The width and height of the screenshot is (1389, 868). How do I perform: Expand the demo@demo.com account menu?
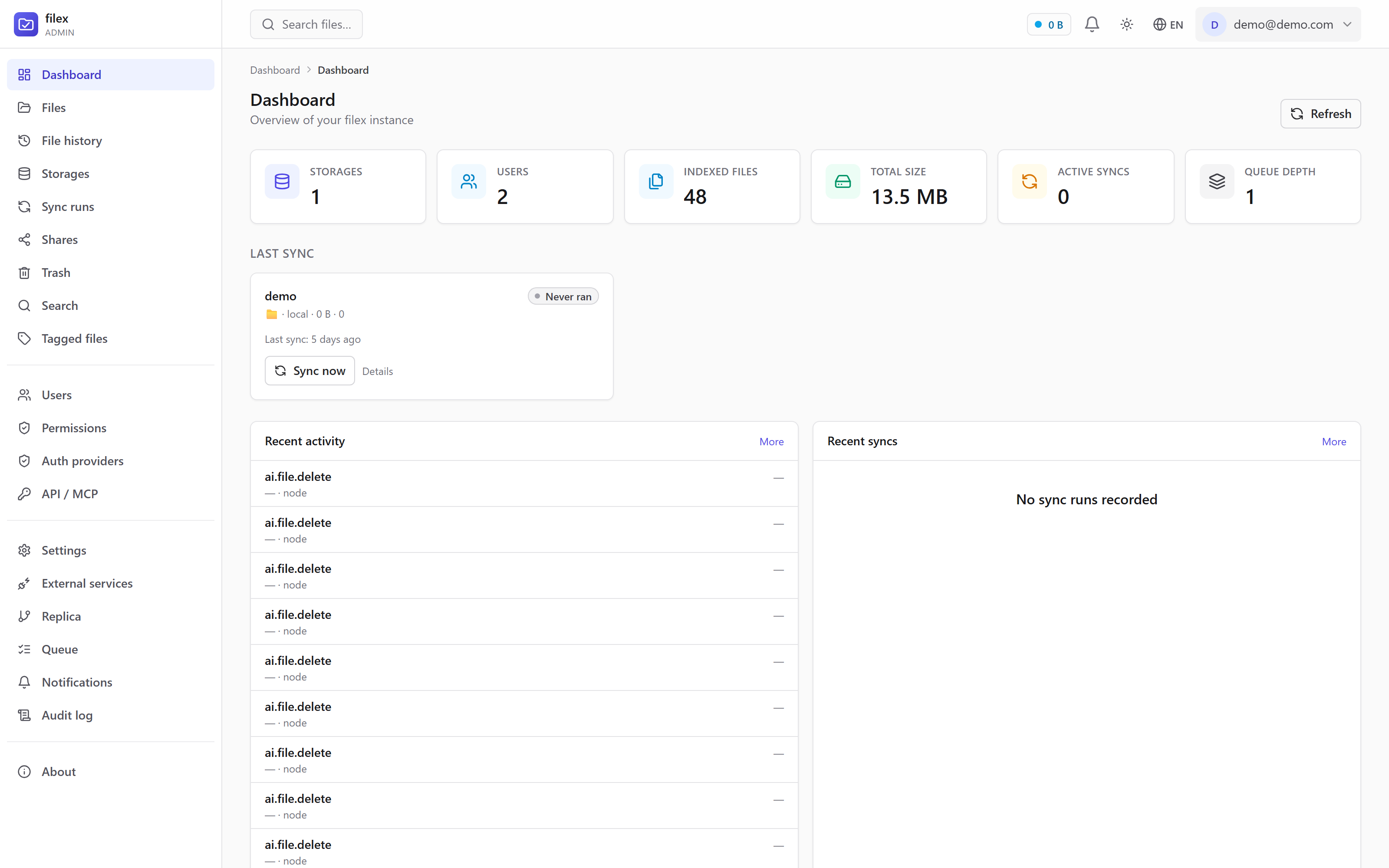pyautogui.click(x=1277, y=24)
